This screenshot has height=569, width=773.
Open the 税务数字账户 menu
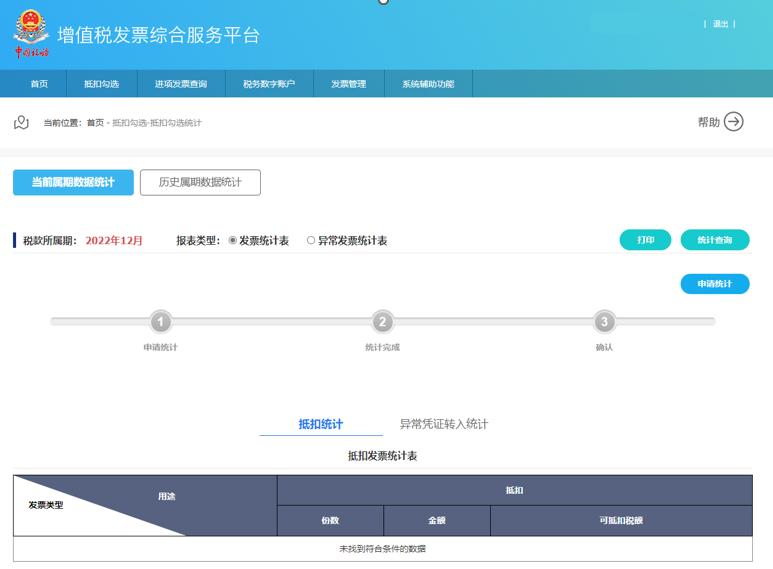point(269,84)
